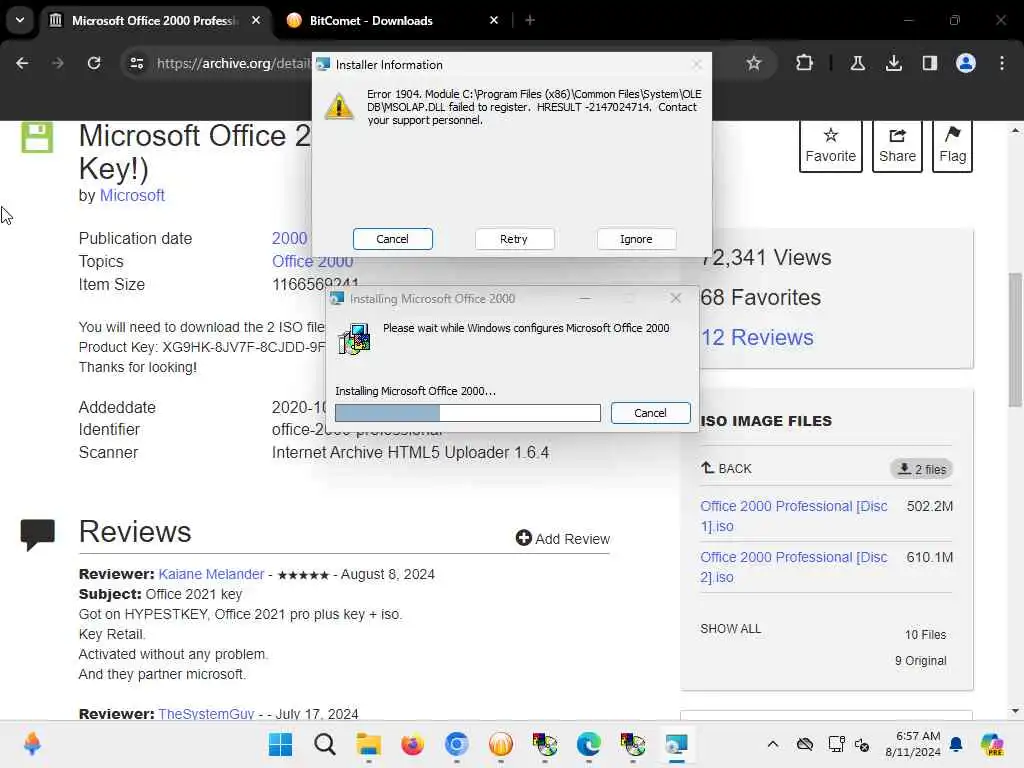1024x768 pixels.
Task: Bookmark this page with the star icon
Action: (x=754, y=63)
